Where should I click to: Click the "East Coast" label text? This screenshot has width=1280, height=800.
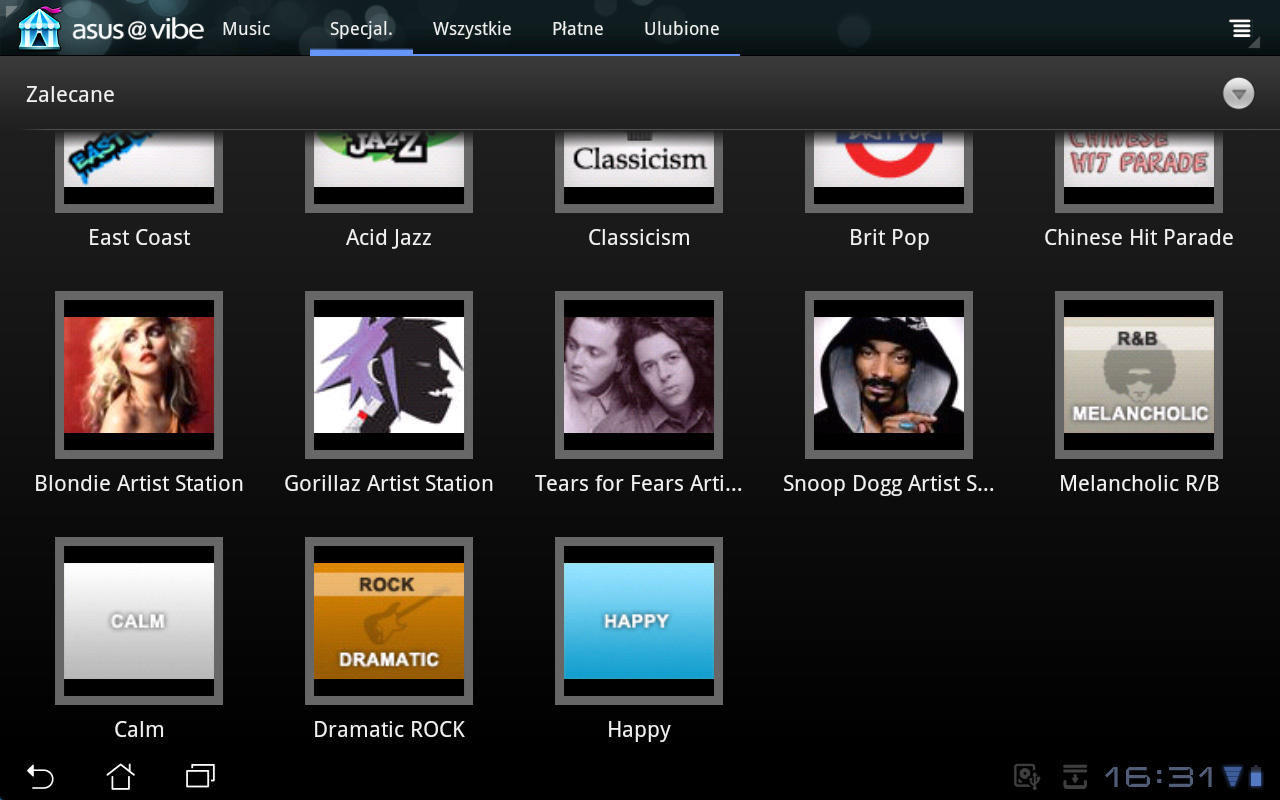[139, 238]
